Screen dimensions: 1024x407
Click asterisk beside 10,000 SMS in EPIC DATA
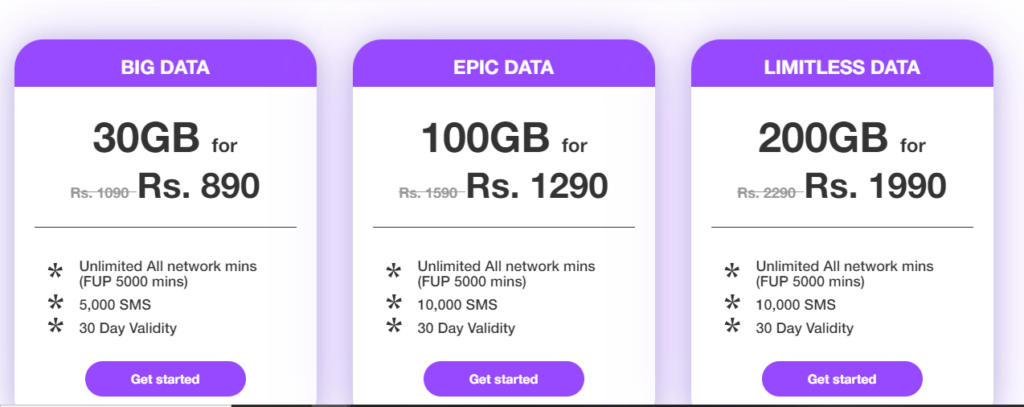[394, 302]
